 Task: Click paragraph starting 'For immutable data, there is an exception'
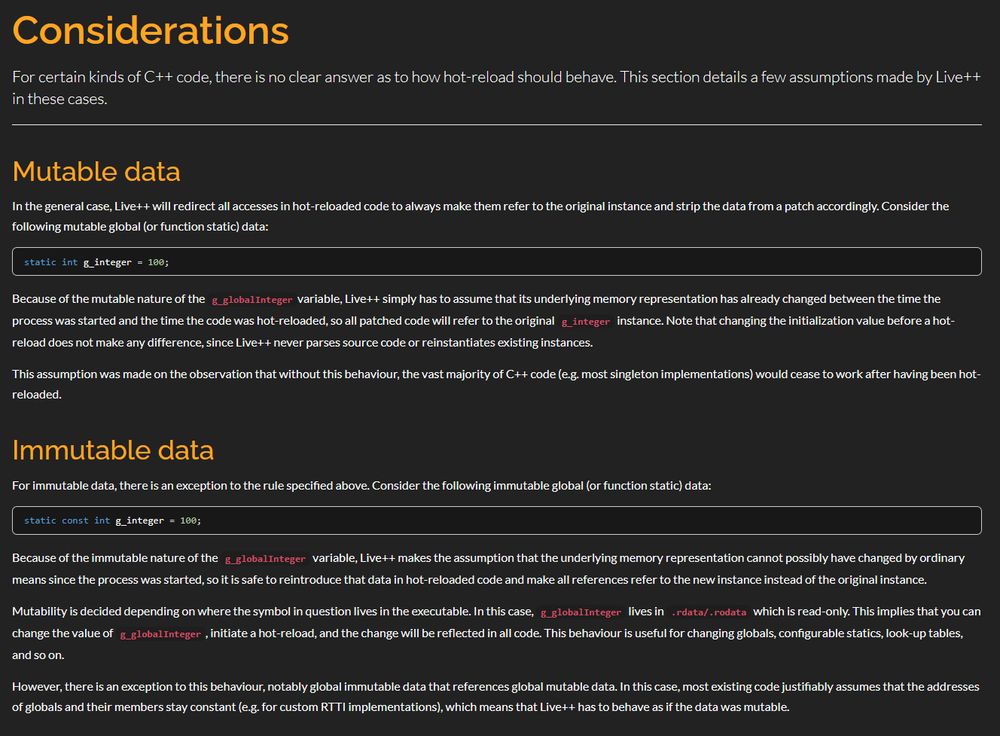[x=361, y=485]
